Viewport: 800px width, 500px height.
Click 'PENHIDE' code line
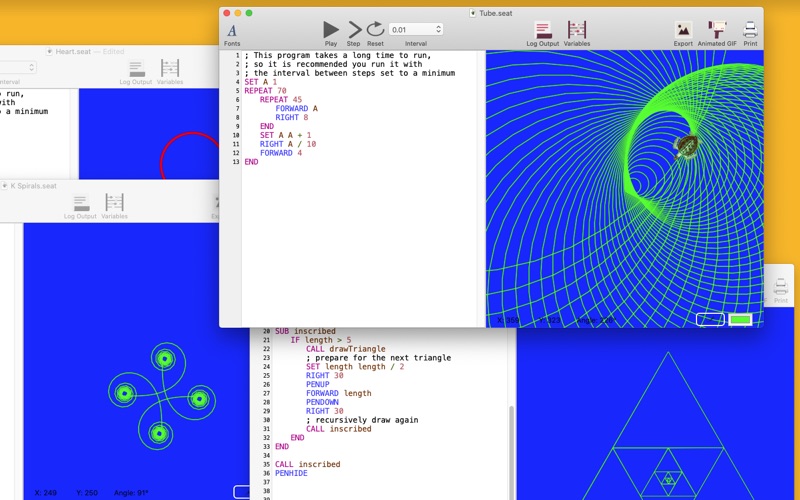(x=291, y=473)
